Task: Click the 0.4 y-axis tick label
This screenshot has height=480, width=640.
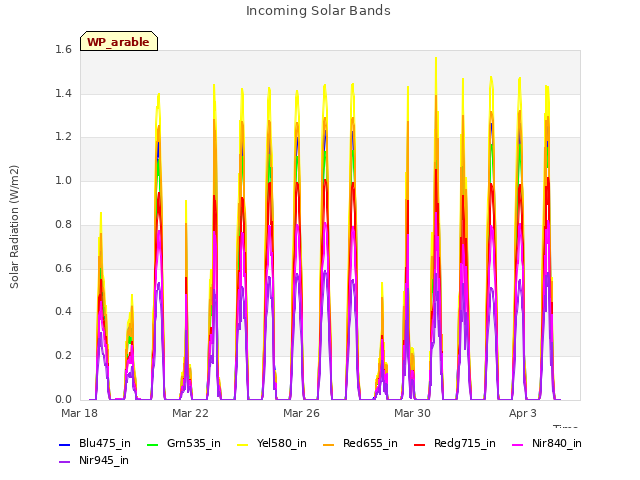Action: pos(63,312)
